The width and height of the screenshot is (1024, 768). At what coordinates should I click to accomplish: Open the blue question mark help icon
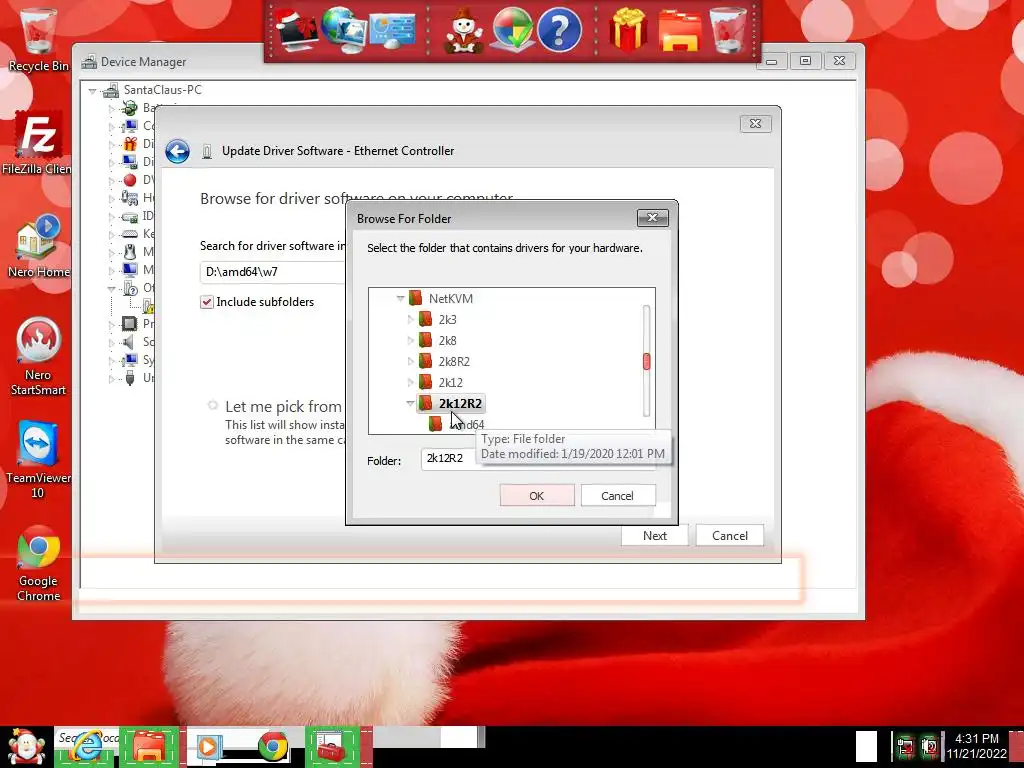point(559,29)
